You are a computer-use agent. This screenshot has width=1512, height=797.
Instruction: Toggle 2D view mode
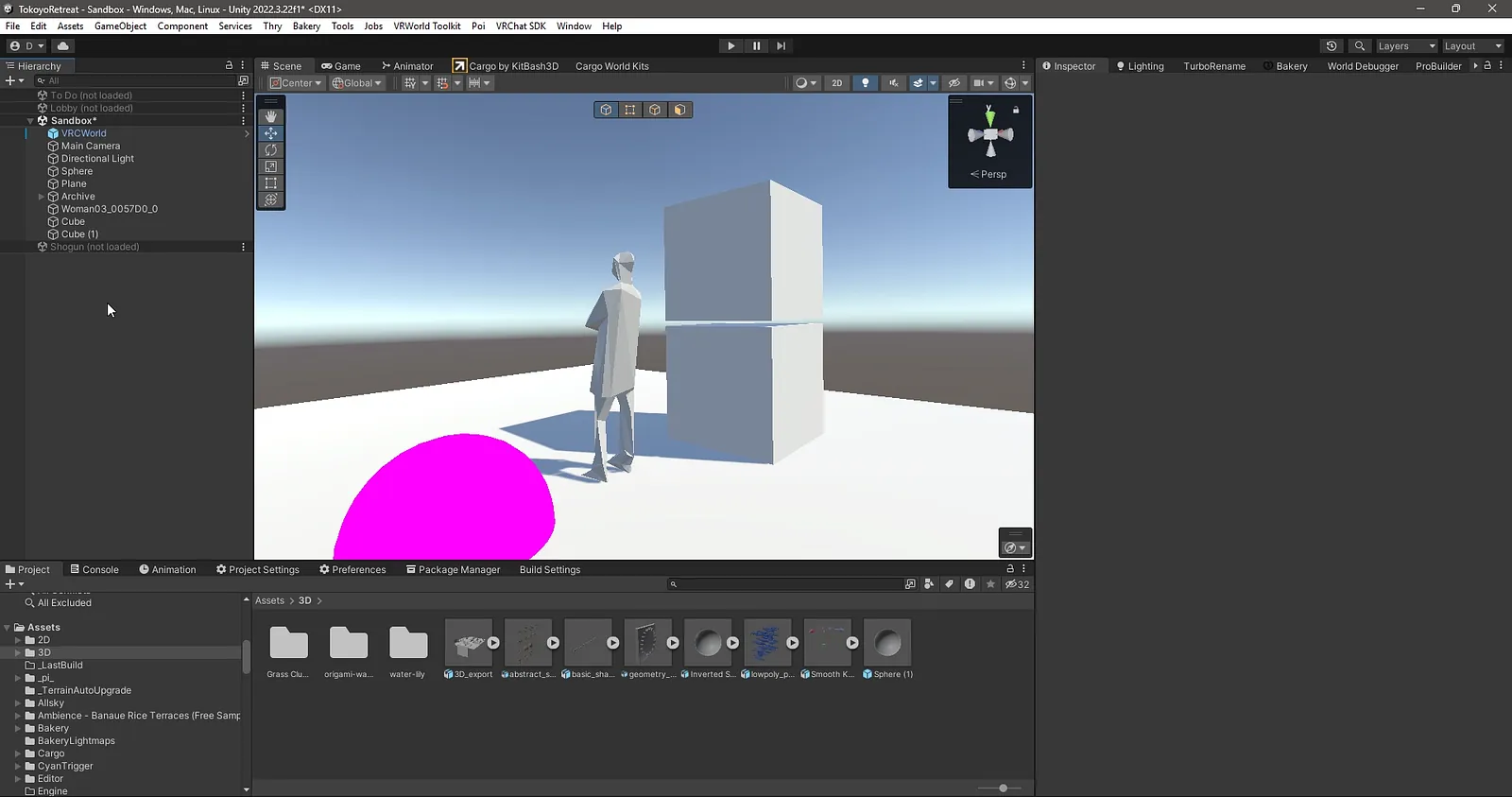pos(836,83)
